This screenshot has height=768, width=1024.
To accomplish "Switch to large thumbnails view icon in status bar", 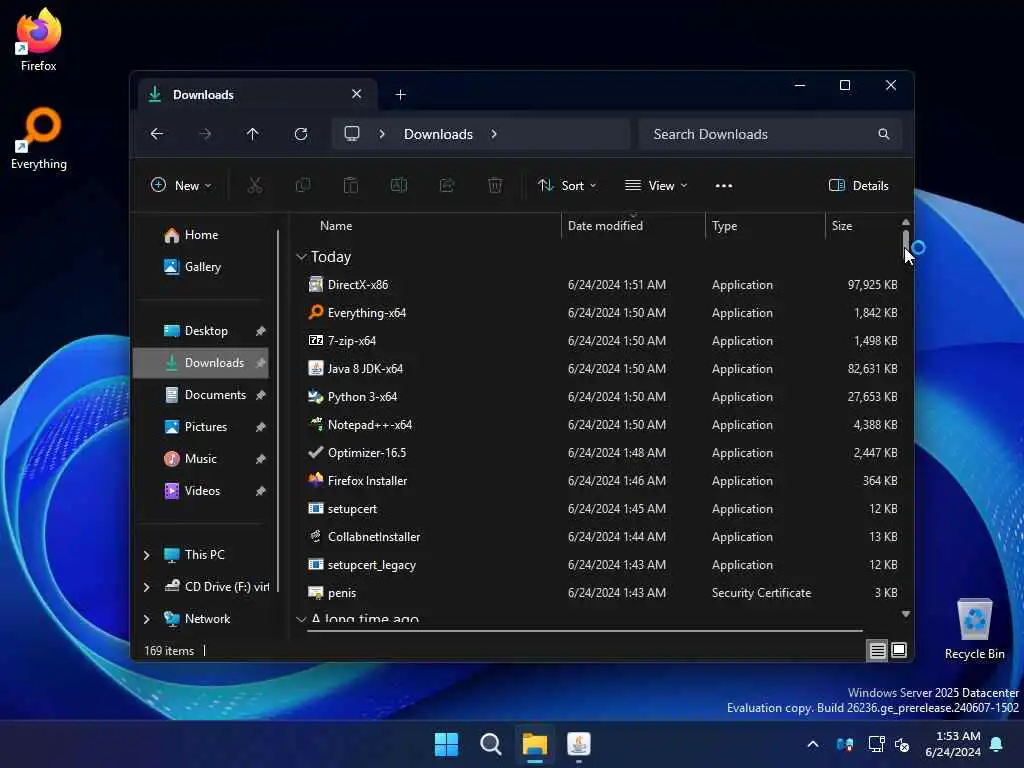I will point(899,650).
